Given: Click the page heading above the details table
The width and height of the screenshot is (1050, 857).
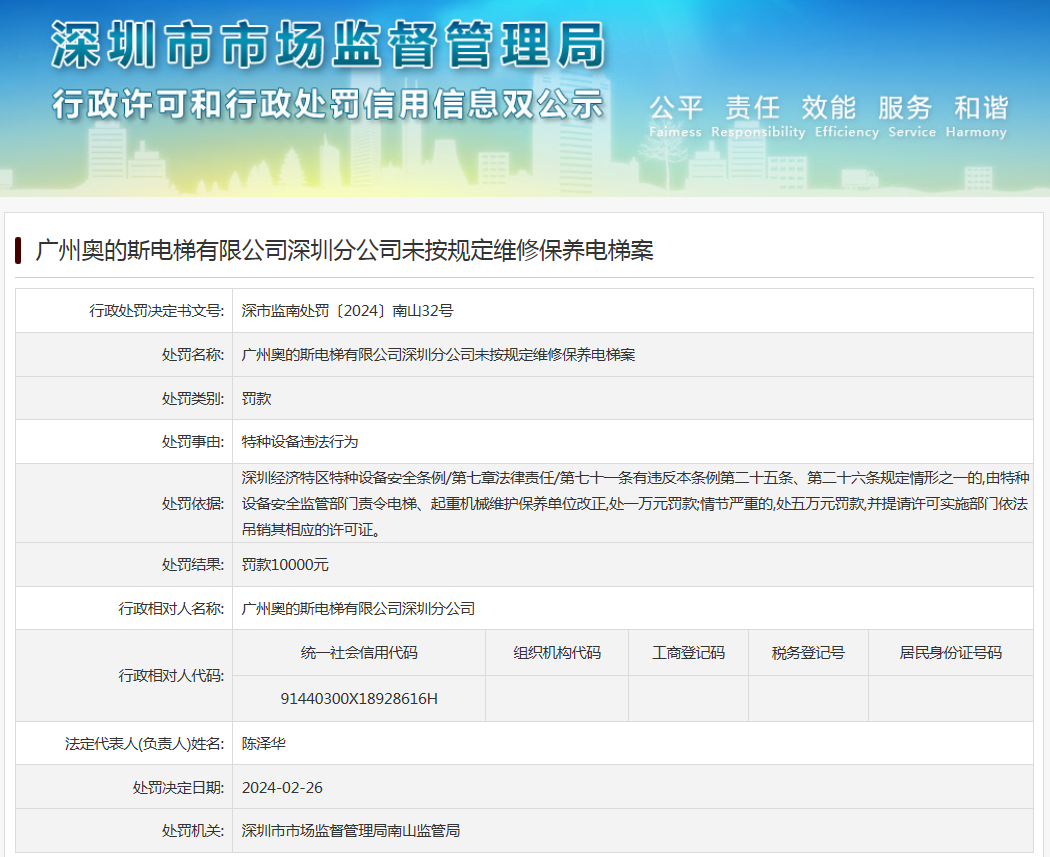Looking at the screenshot, I should pos(344,250).
